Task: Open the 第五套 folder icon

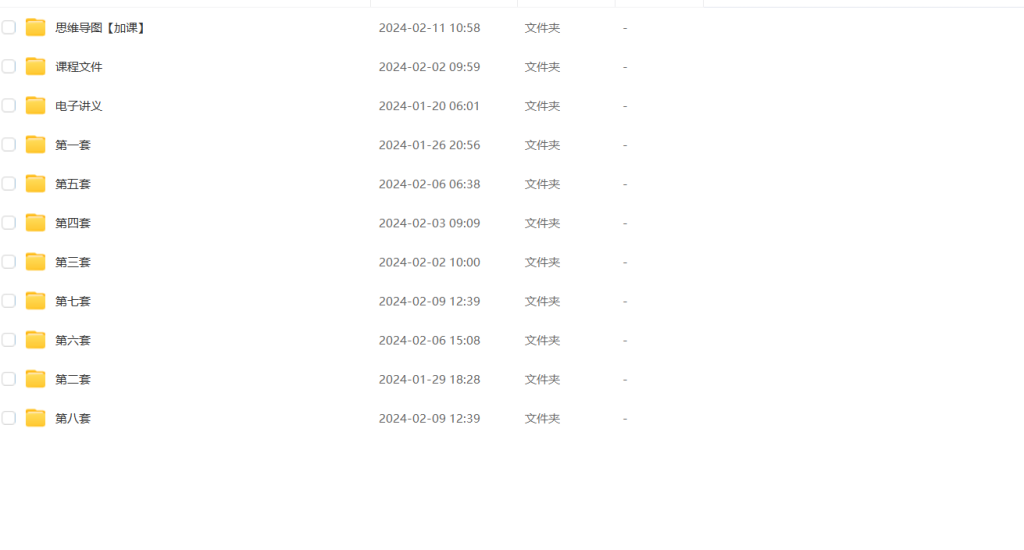Action: click(35, 184)
